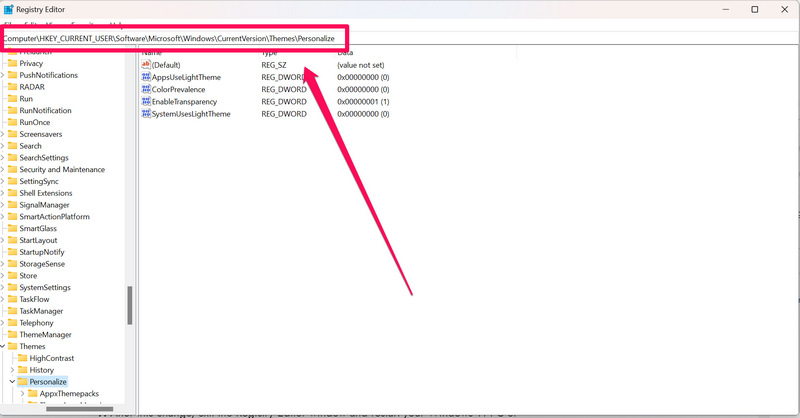This screenshot has height=418, width=800.
Task: Click EnableTransparency data 0x00000001 (1)
Action: click(363, 102)
